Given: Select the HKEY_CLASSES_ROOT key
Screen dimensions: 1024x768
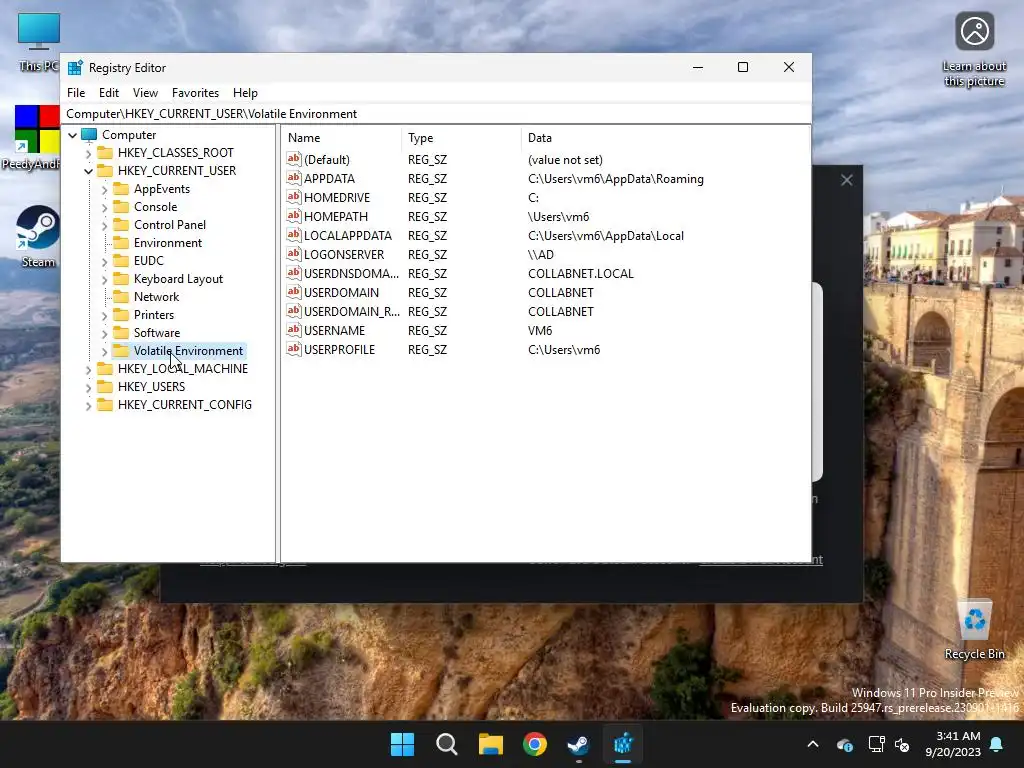Looking at the screenshot, I should (x=176, y=153).
